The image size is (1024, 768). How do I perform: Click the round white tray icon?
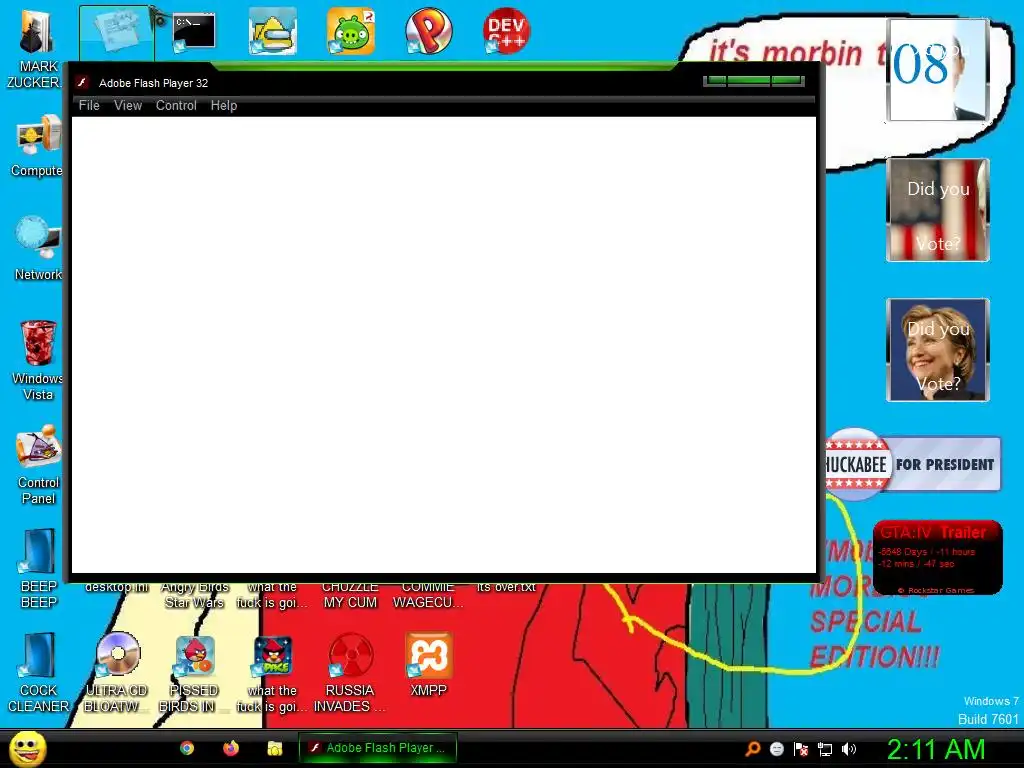(777, 749)
